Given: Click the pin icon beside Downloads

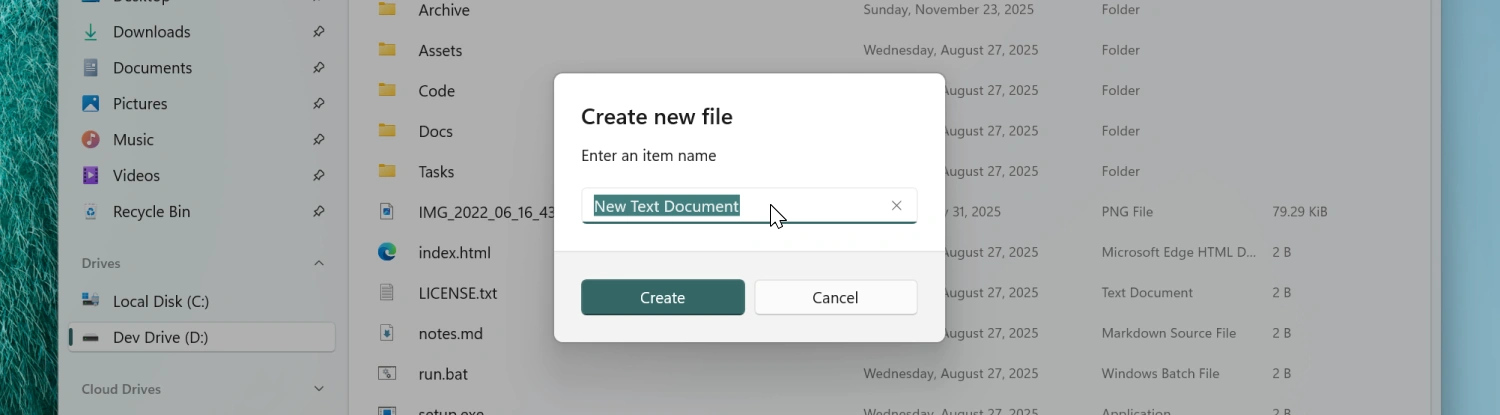Looking at the screenshot, I should (x=318, y=32).
